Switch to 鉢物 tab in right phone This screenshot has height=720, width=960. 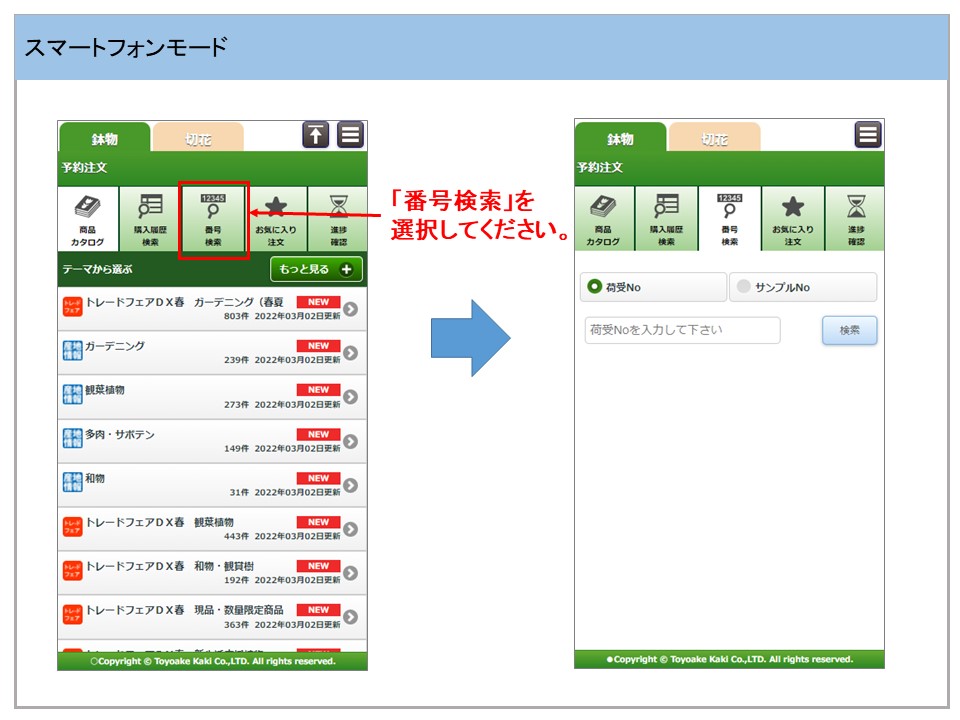[x=620, y=139]
